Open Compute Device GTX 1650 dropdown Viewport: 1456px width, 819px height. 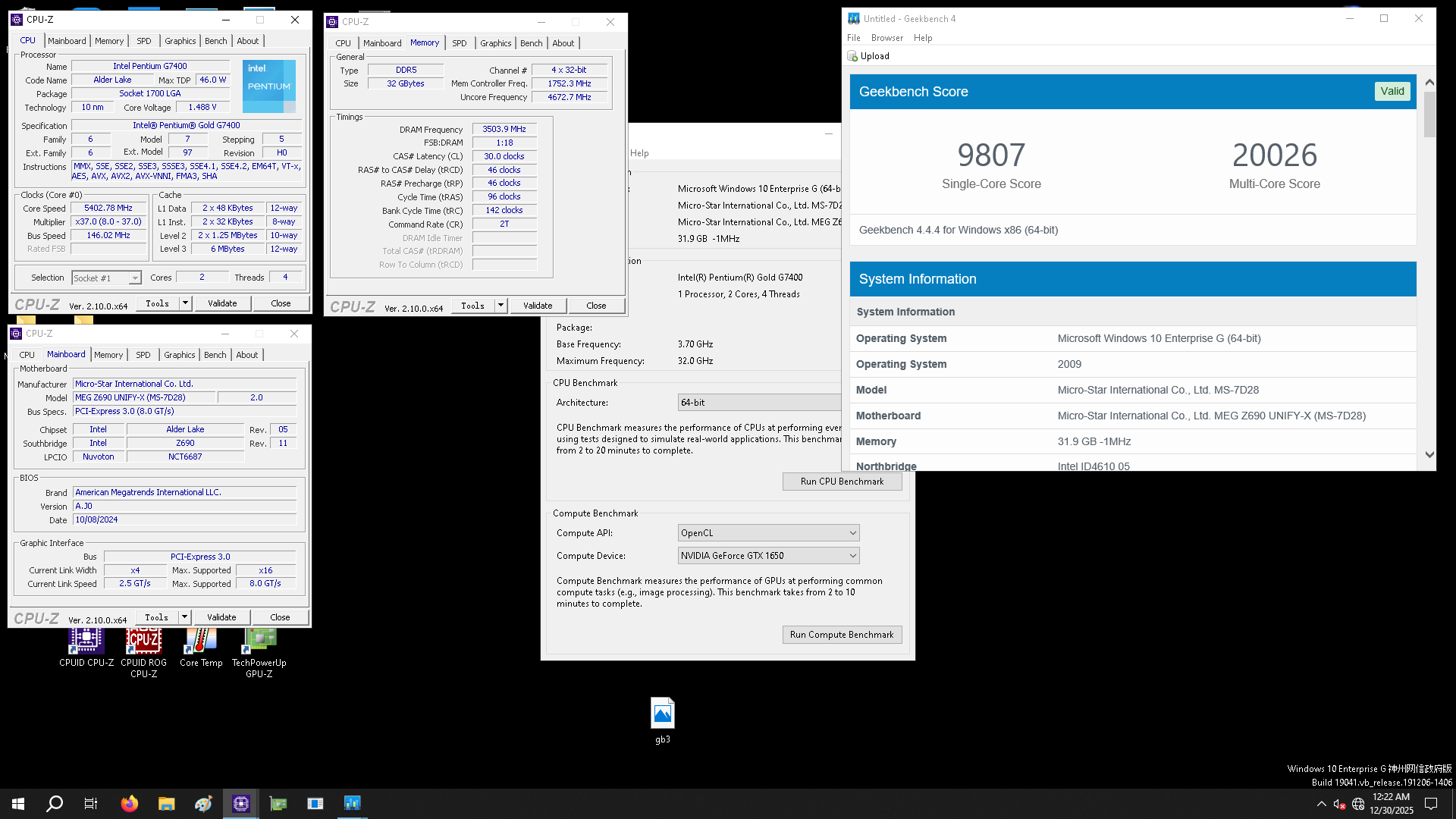point(768,556)
